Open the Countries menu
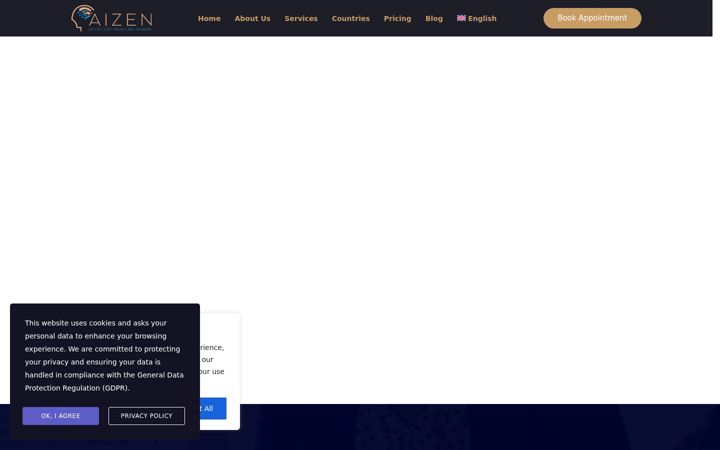Viewport: 720px width, 450px height. pyautogui.click(x=350, y=18)
